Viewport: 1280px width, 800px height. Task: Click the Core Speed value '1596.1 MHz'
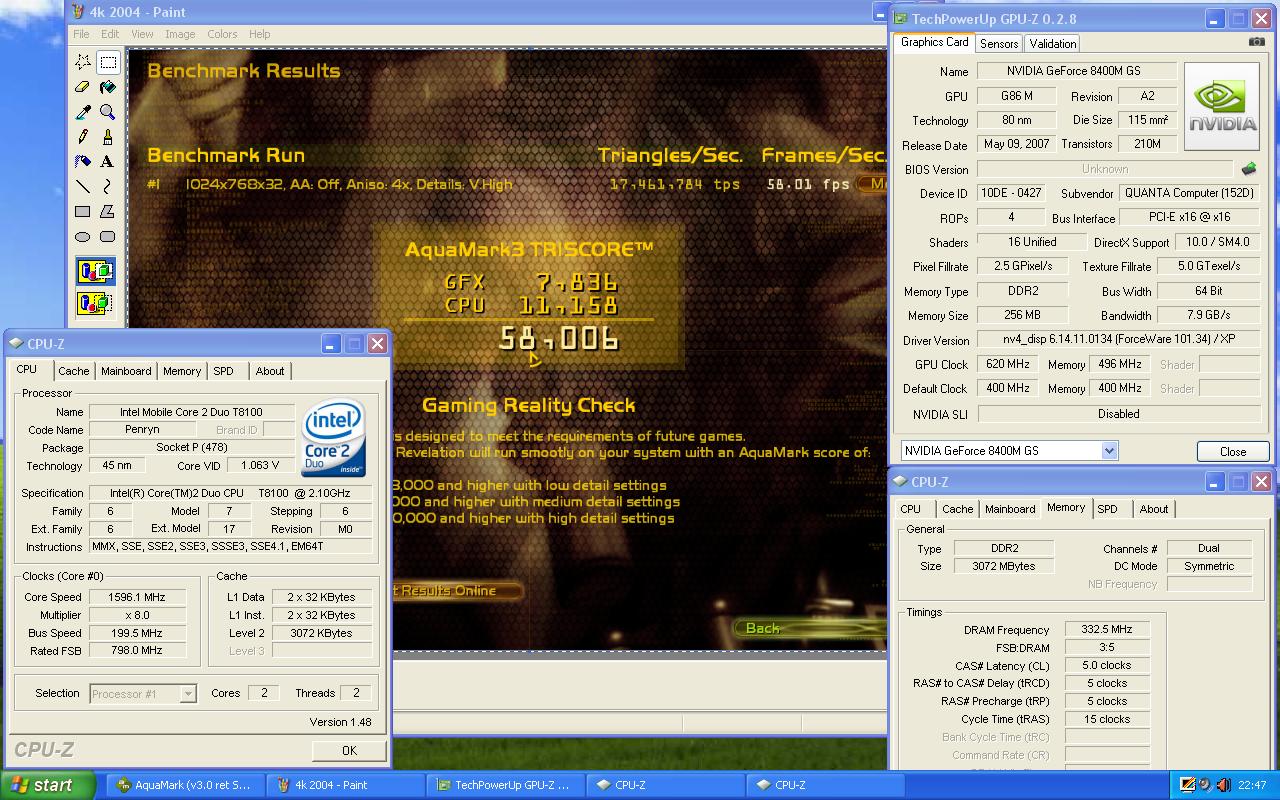pyautogui.click(x=137, y=597)
